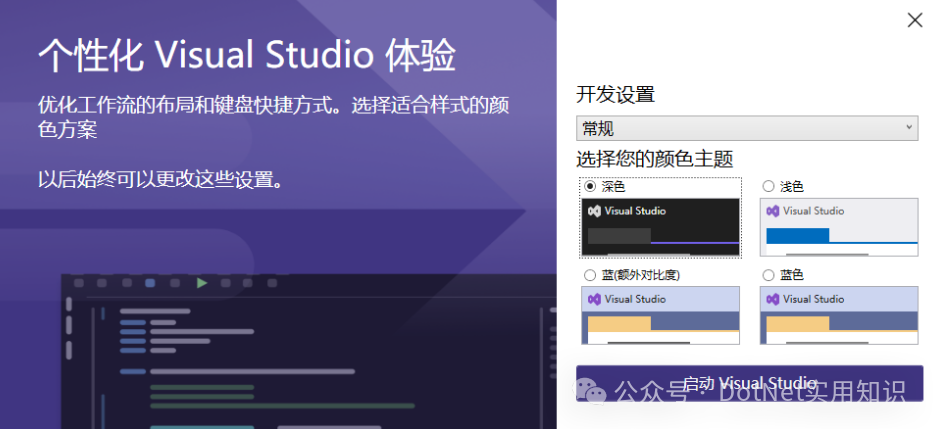Viewport: 936px width, 429px height.
Task: Choose the 蓝(额外对比度) theme radio button
Action: coord(590,275)
